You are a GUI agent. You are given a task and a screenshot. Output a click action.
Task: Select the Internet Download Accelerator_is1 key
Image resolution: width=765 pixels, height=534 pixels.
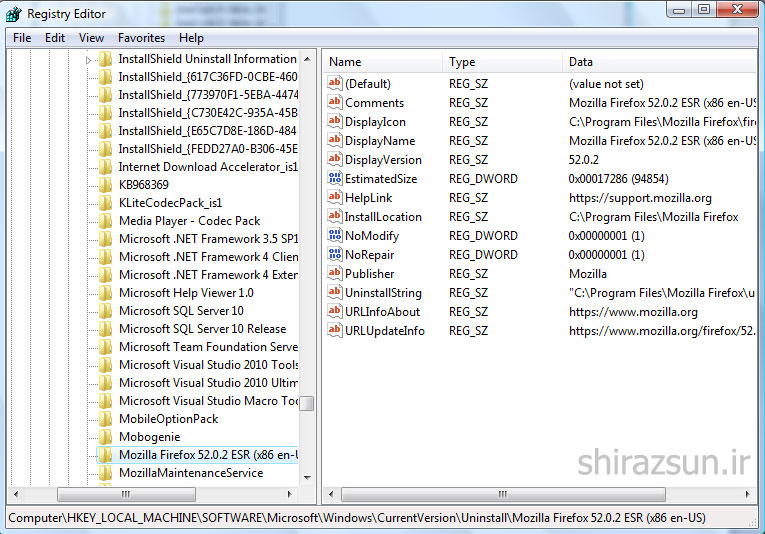(208, 167)
